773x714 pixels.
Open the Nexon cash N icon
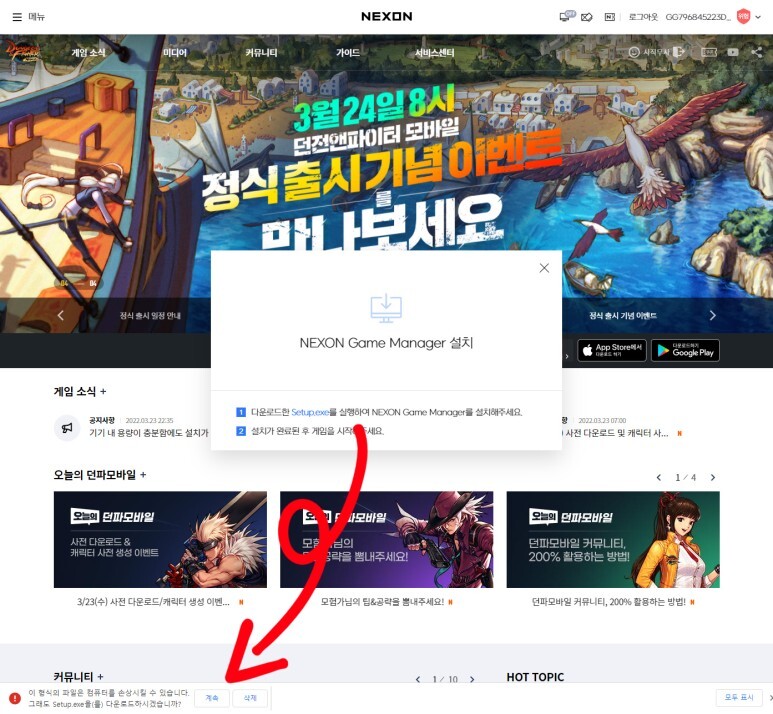[x=609, y=17]
